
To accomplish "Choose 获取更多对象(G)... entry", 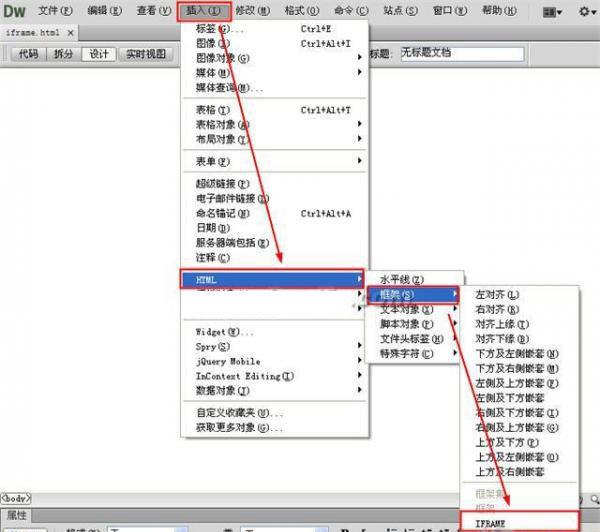I will click(275, 428).
